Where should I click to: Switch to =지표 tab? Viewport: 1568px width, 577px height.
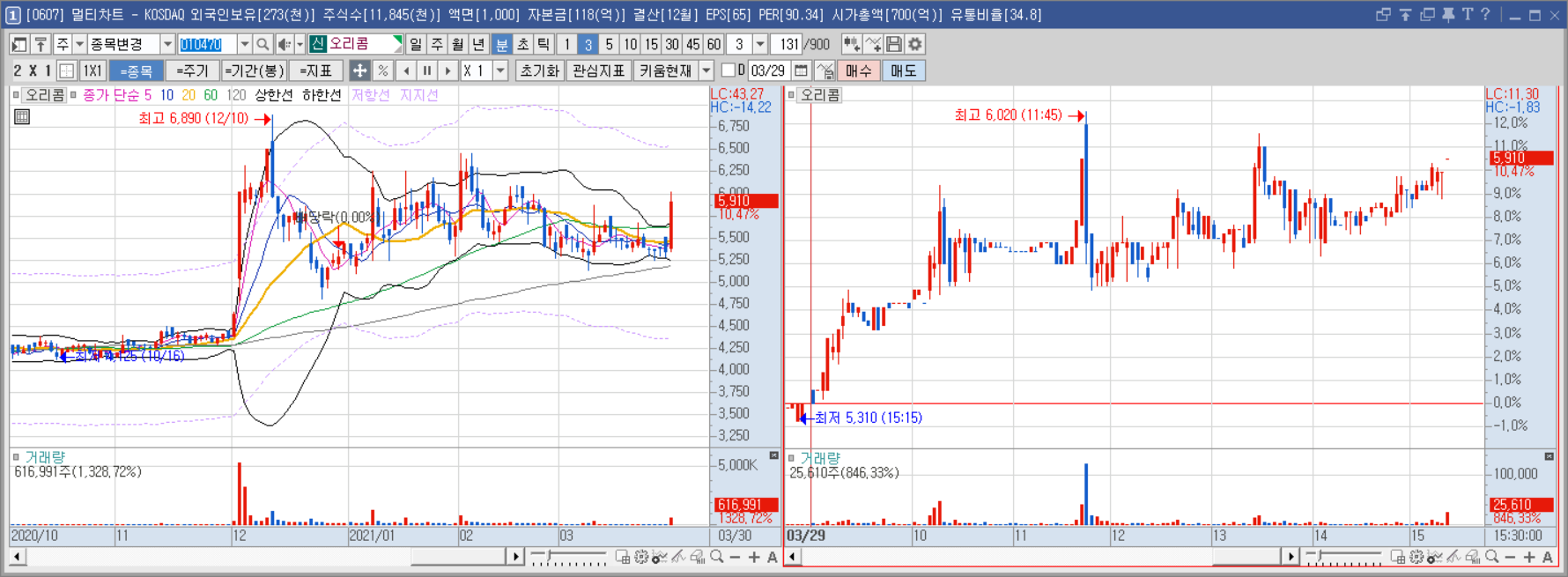315,70
